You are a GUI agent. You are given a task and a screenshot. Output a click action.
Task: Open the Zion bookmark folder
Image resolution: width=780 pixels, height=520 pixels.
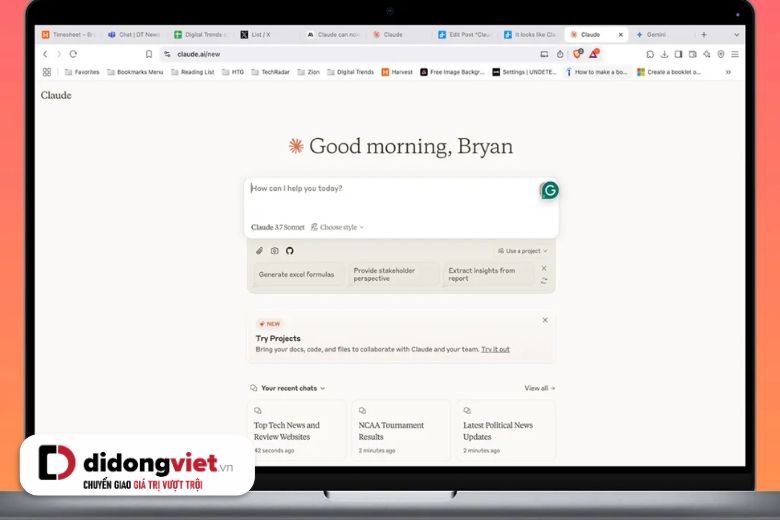pos(308,72)
